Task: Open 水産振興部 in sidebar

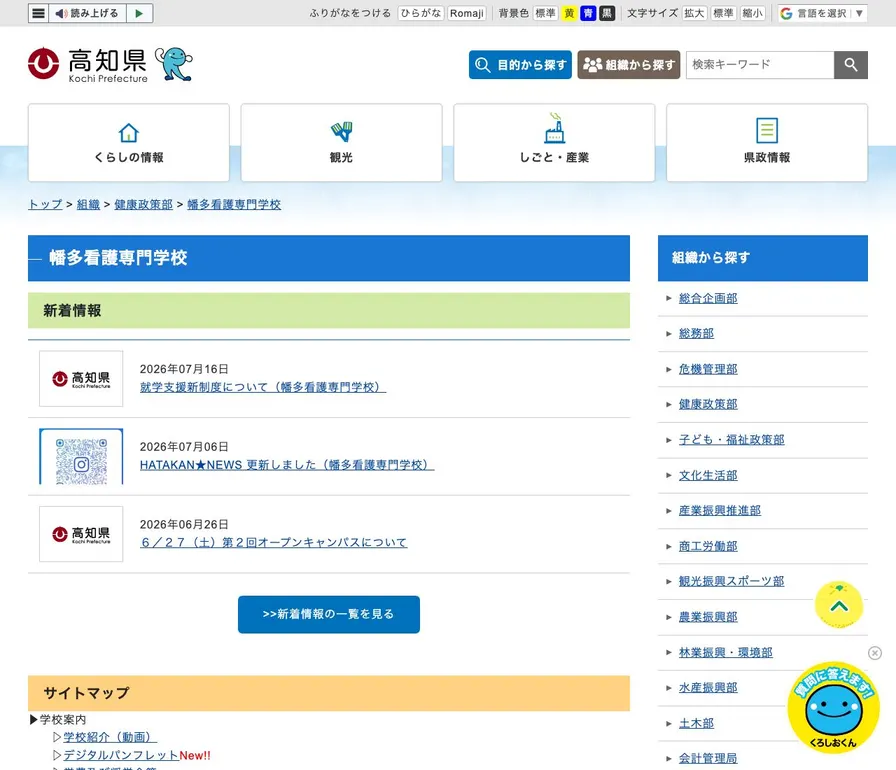Action: [x=708, y=688]
